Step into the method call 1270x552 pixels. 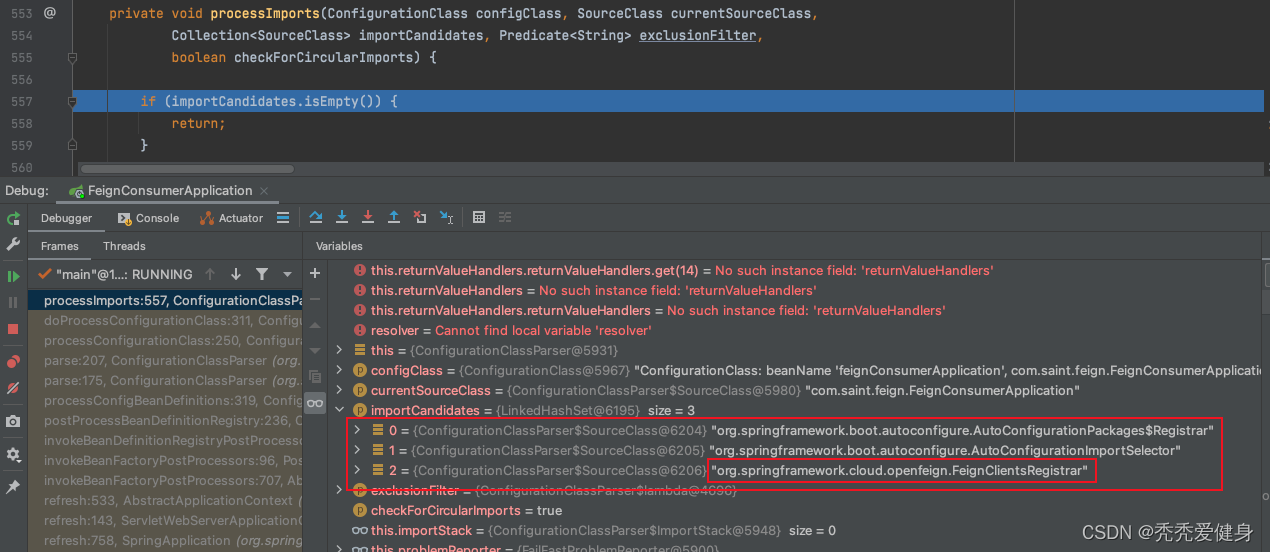[342, 218]
